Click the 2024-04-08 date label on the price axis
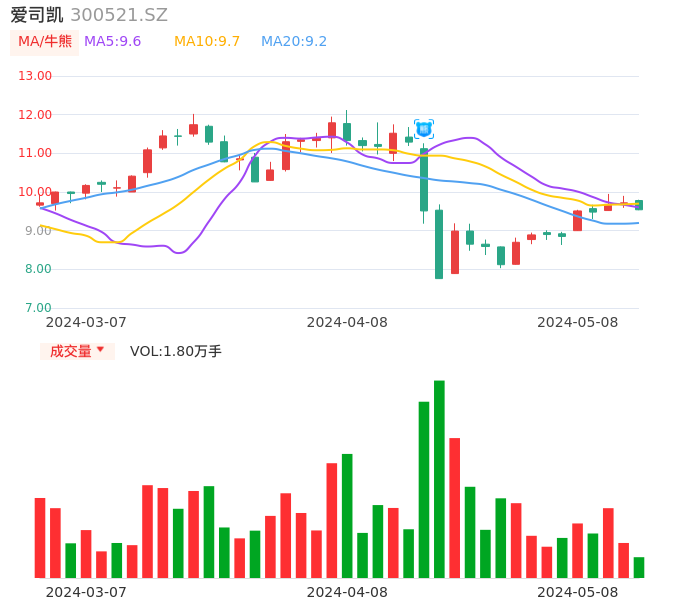 (347, 322)
